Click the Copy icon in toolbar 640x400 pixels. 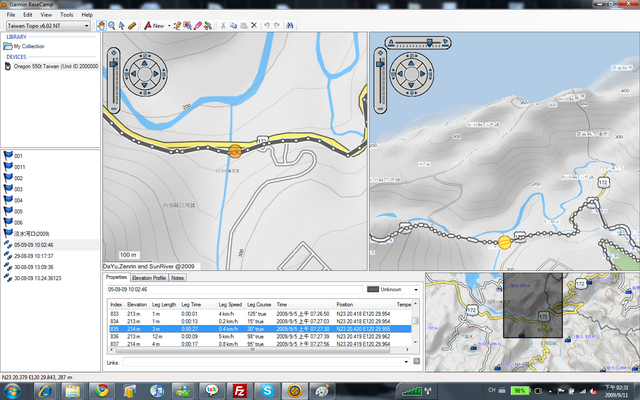tap(233, 25)
